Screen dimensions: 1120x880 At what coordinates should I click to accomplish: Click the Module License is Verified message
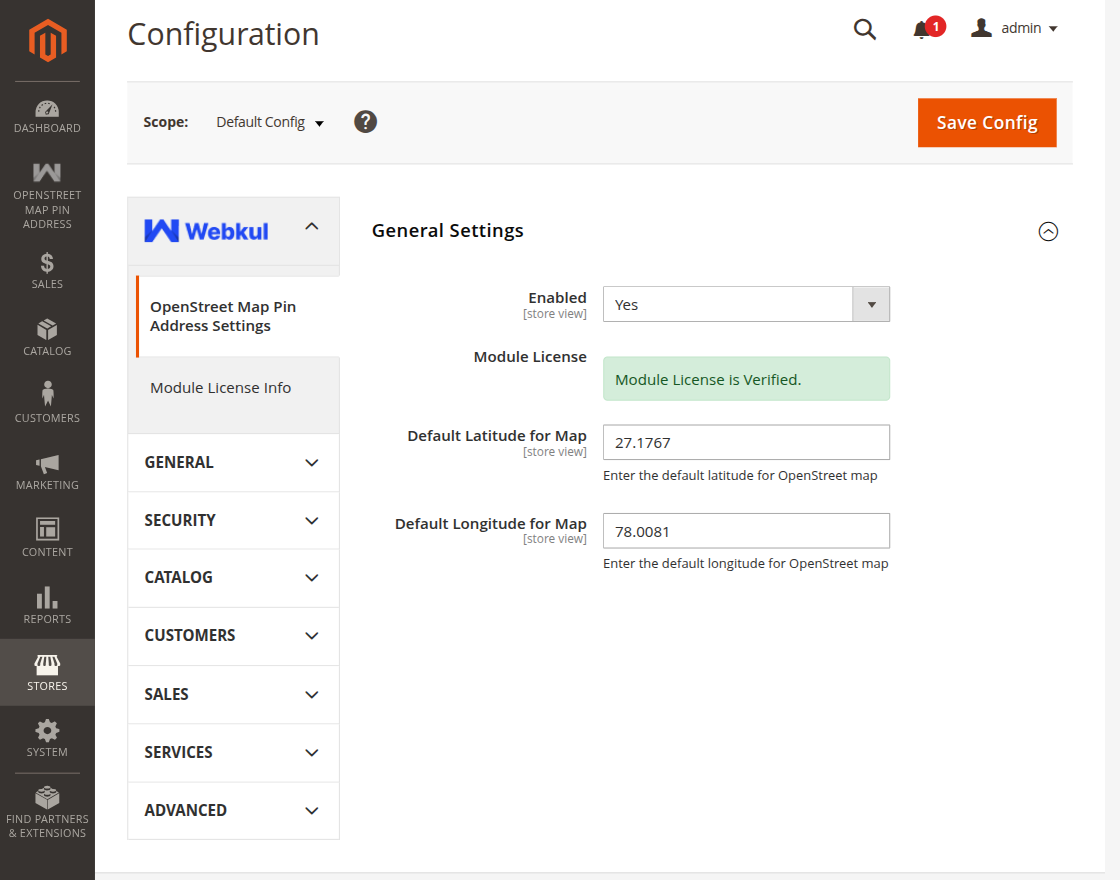click(x=746, y=379)
